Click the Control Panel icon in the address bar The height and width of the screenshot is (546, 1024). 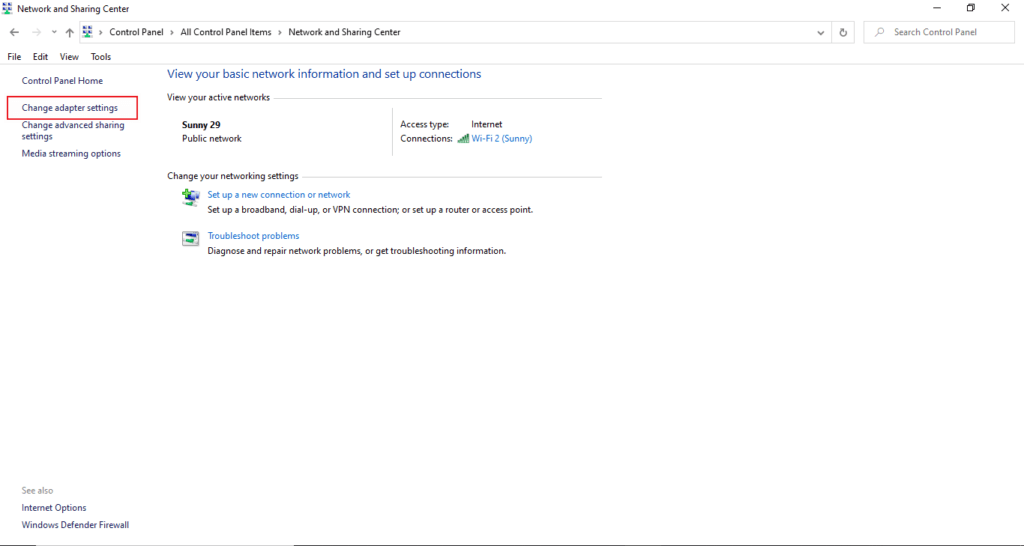pyautogui.click(x=88, y=32)
